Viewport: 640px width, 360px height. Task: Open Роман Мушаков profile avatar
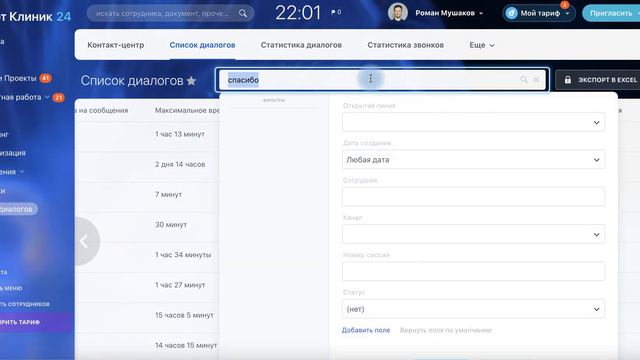[398, 13]
